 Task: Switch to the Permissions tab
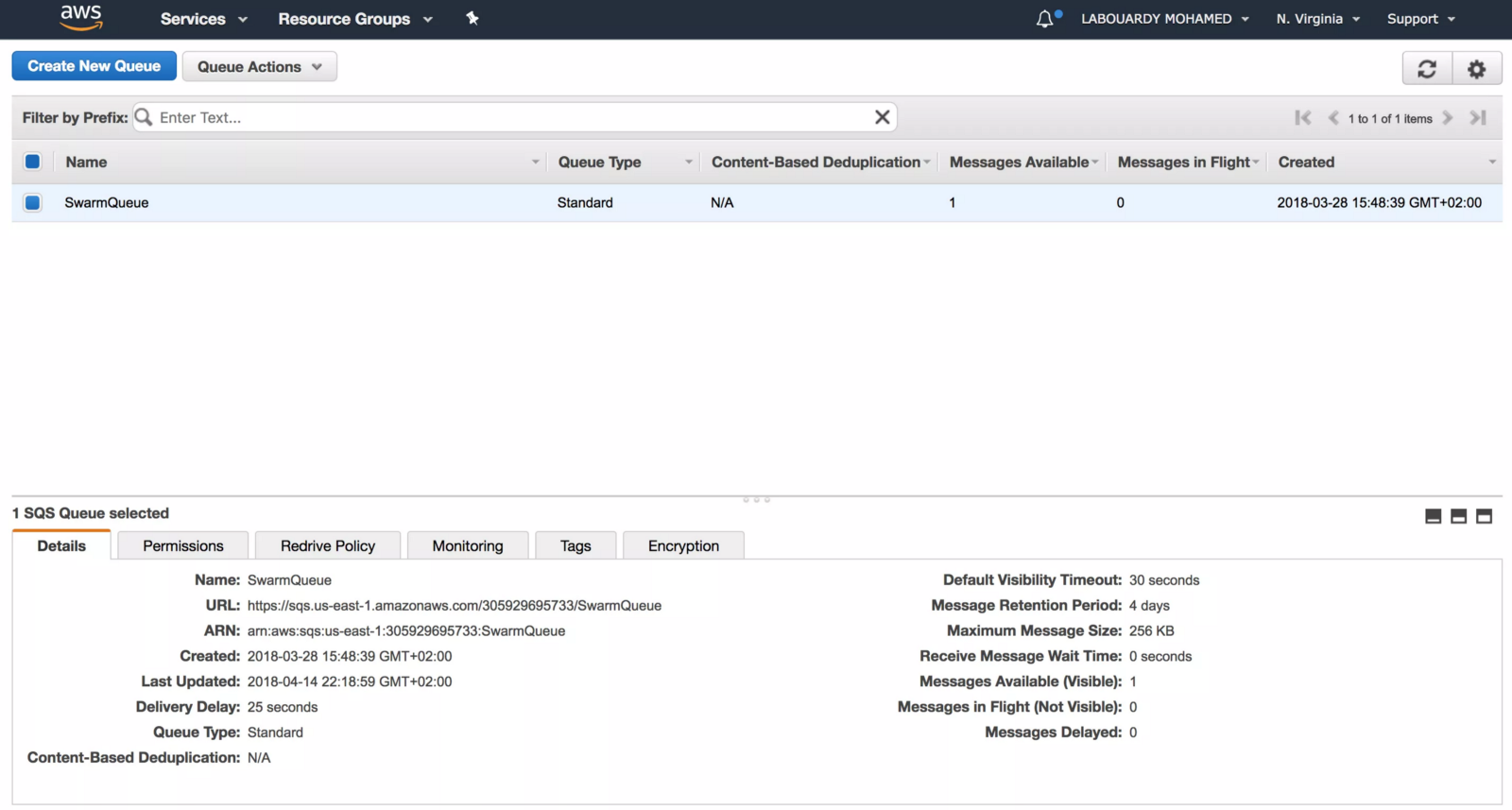[183, 545]
